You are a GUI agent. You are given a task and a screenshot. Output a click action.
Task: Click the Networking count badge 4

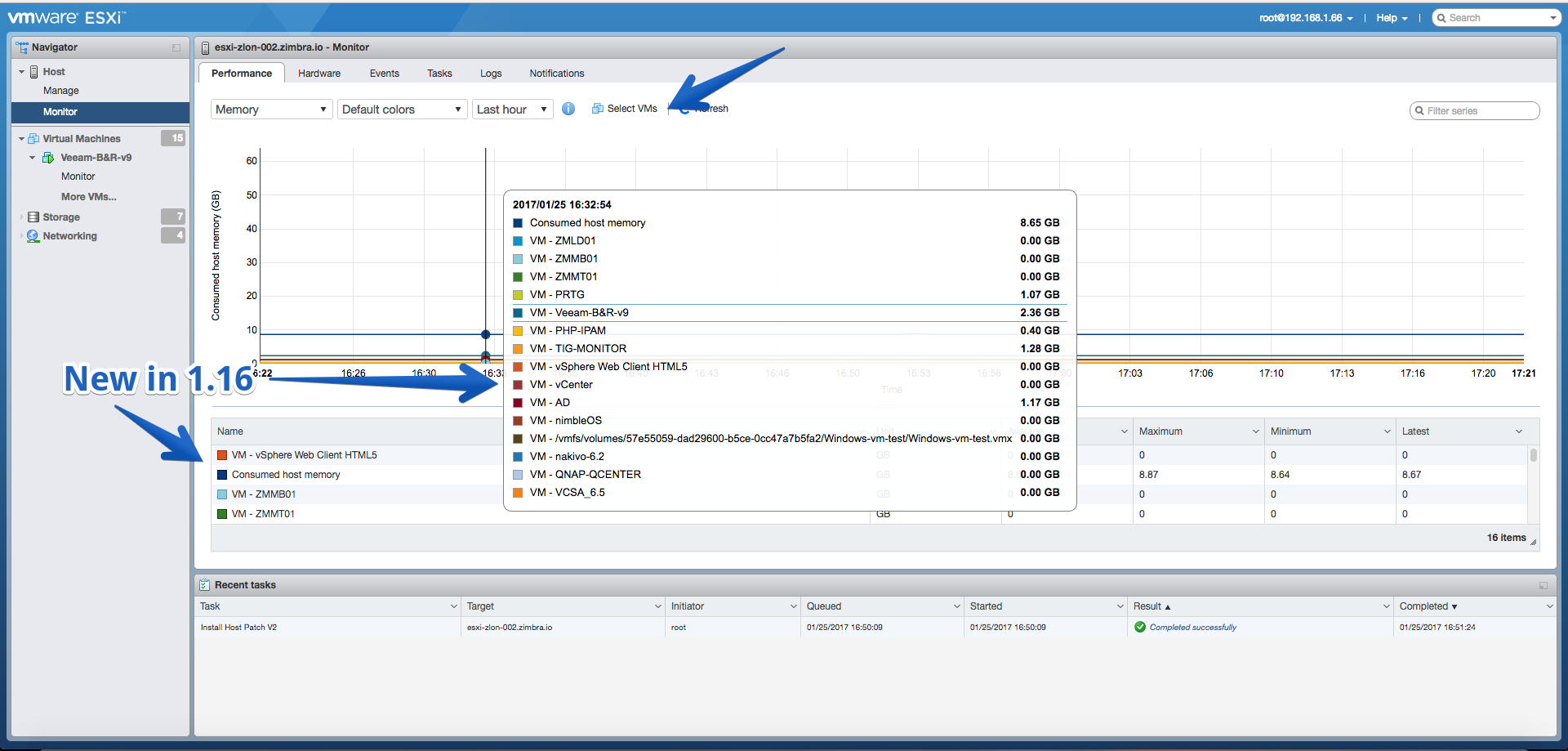[x=173, y=235]
